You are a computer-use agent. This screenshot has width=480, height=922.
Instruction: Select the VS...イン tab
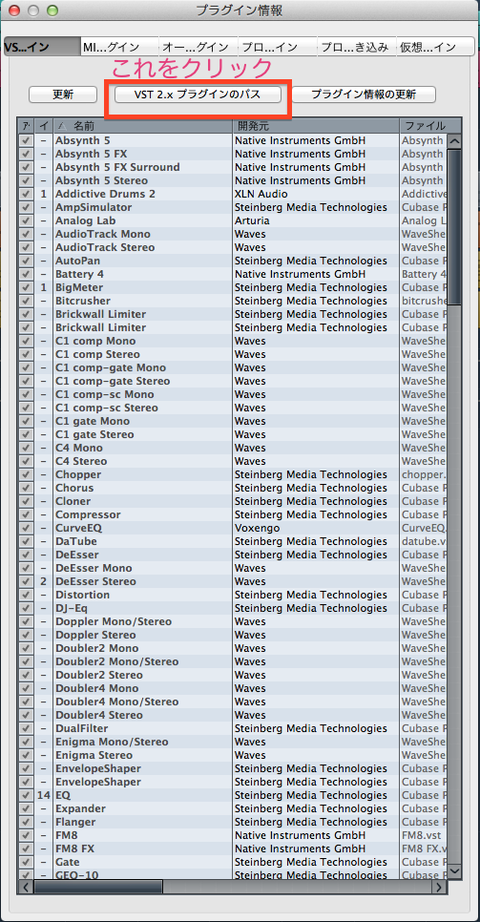(42, 47)
